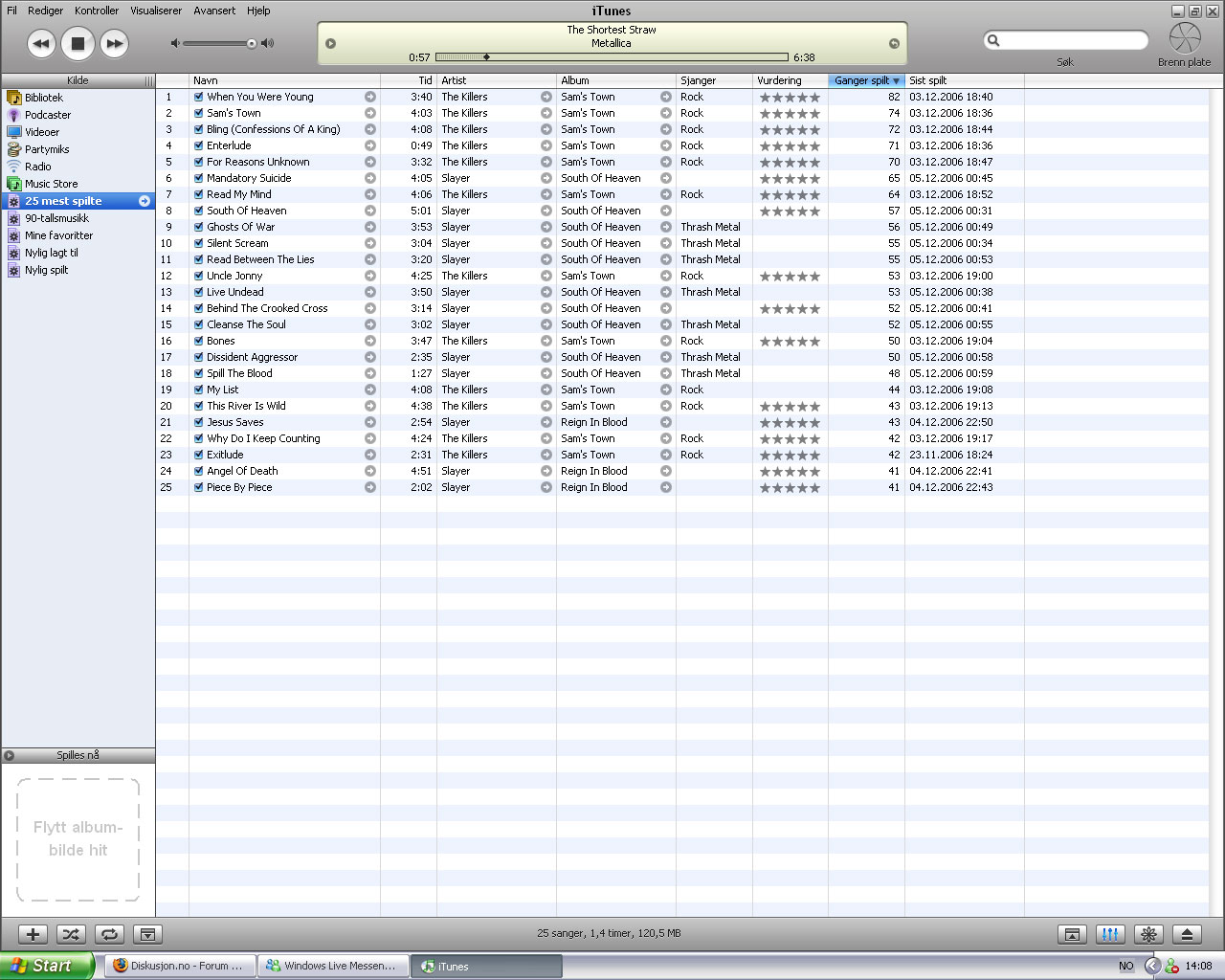Sort by the Album column header

616,80
